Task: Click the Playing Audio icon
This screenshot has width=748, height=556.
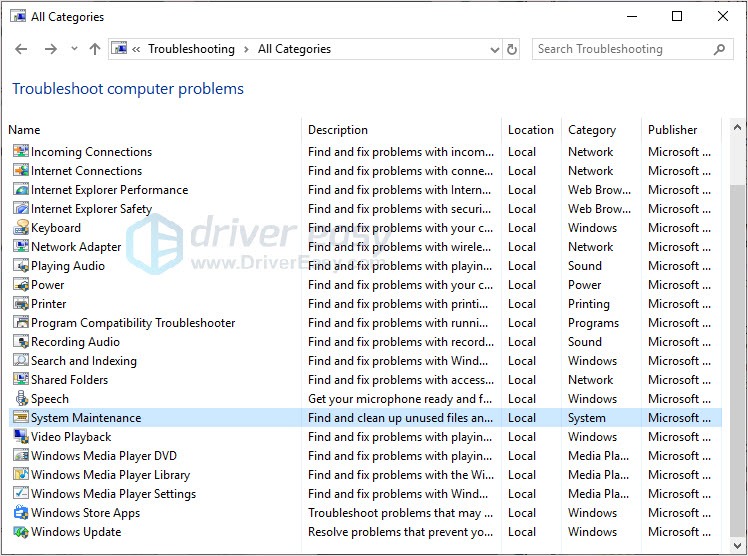Action: tap(21, 266)
